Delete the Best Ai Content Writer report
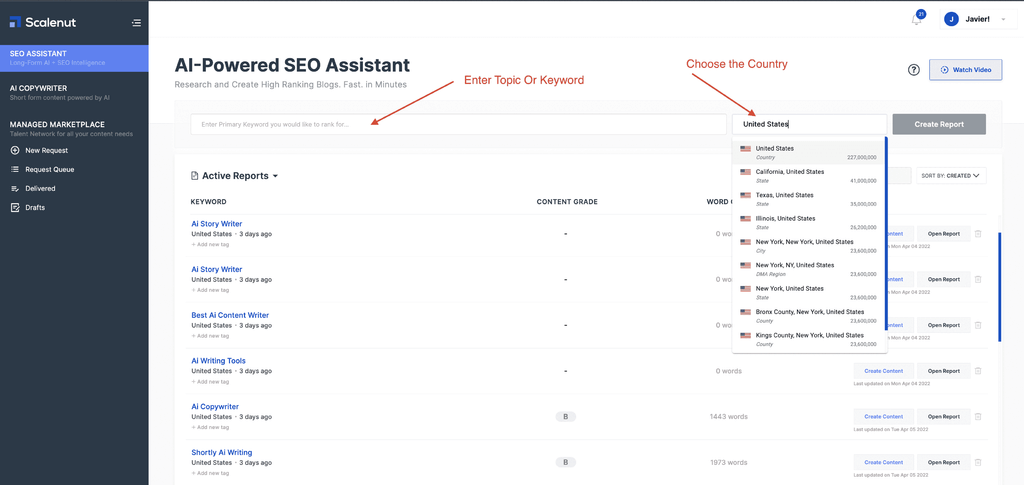This screenshot has height=485, width=1024. pyautogui.click(x=978, y=324)
